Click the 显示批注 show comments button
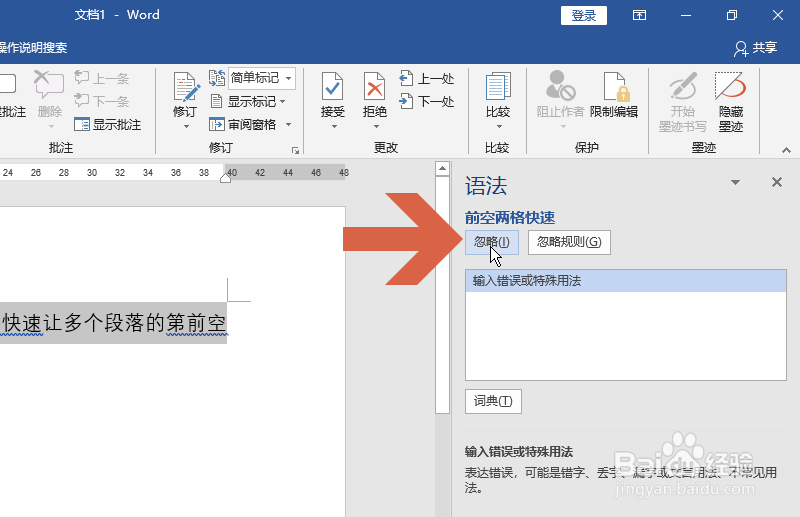800x517 pixels. point(108,125)
